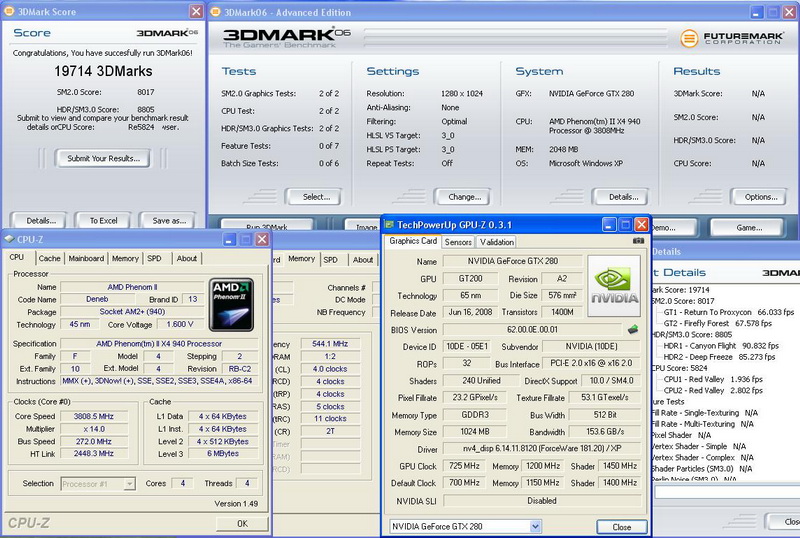This screenshot has width=800, height=538.
Task: Click the GT1 - Return To Proxycon result
Action: coord(729,312)
